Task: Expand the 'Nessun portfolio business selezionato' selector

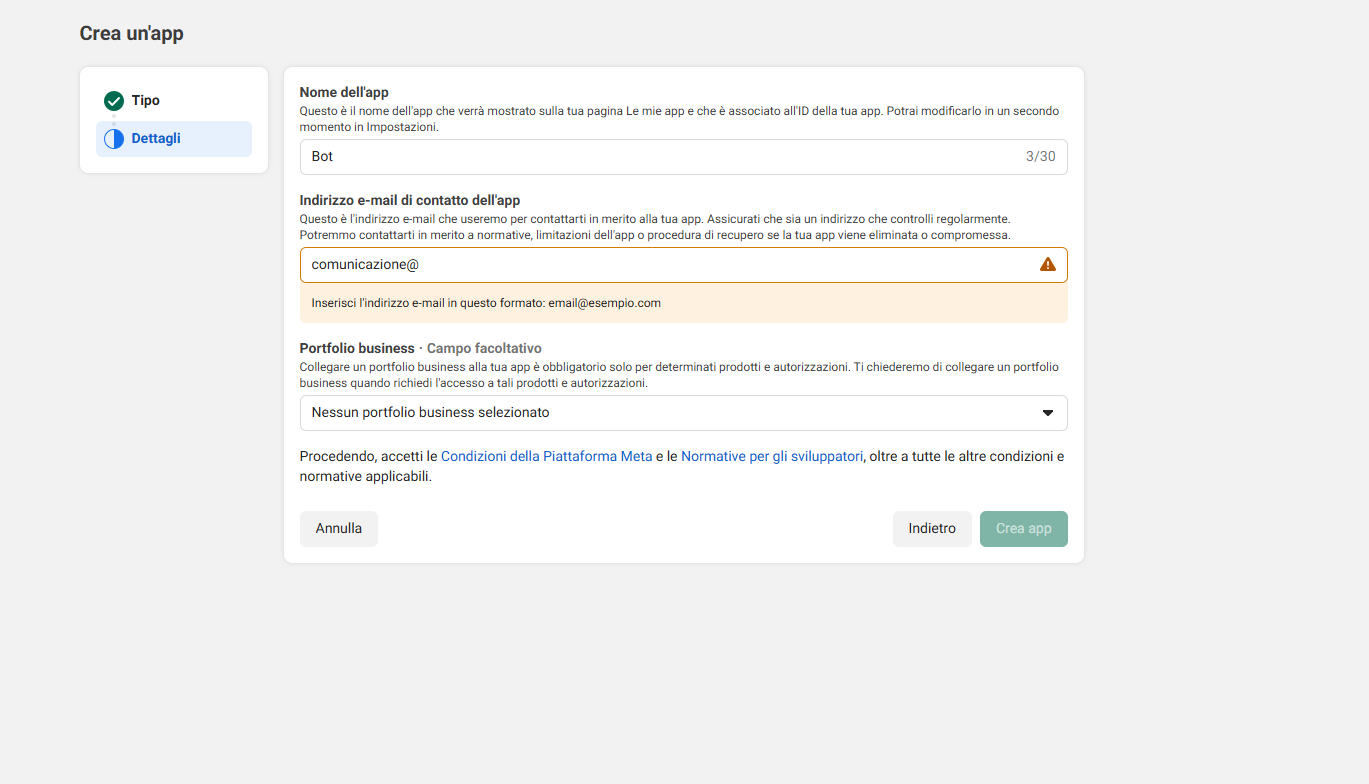Action: [x=683, y=412]
